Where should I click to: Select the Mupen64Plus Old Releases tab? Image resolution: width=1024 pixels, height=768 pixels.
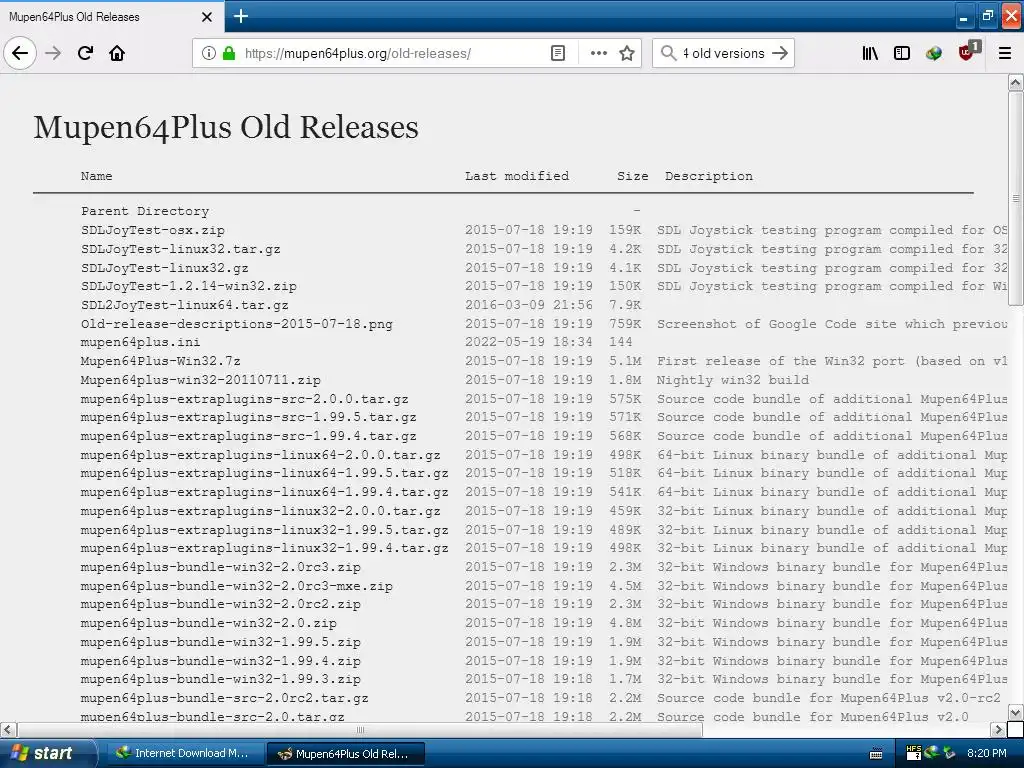pyautogui.click(x=112, y=16)
